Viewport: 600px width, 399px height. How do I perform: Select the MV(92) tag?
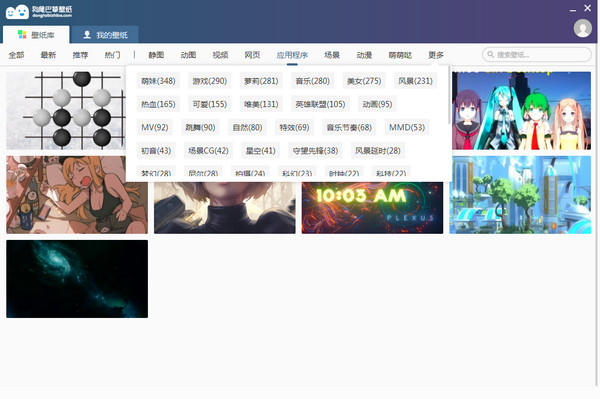tap(155, 127)
